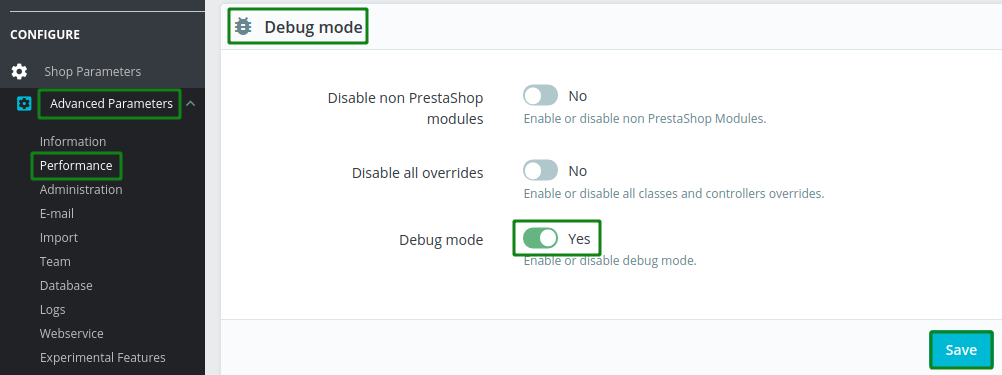
Task: Expand the Shop Parameters menu
Action: point(93,72)
